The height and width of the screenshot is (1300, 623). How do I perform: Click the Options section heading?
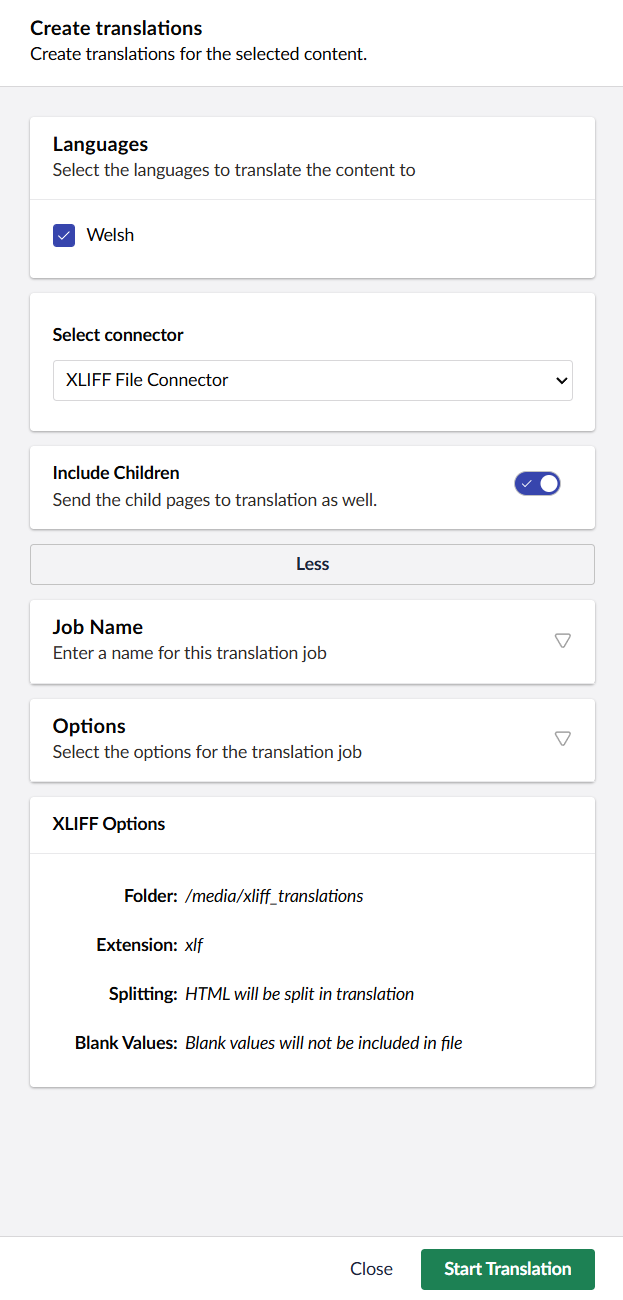click(89, 726)
